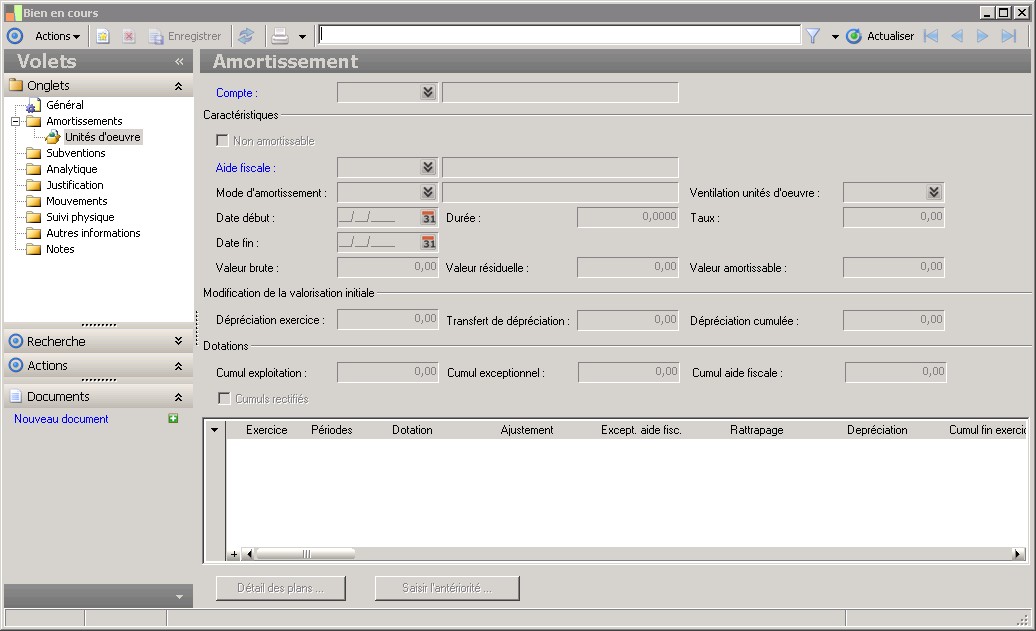The image size is (1036, 631).
Task: Click the Détail des plans button
Action: [281, 588]
